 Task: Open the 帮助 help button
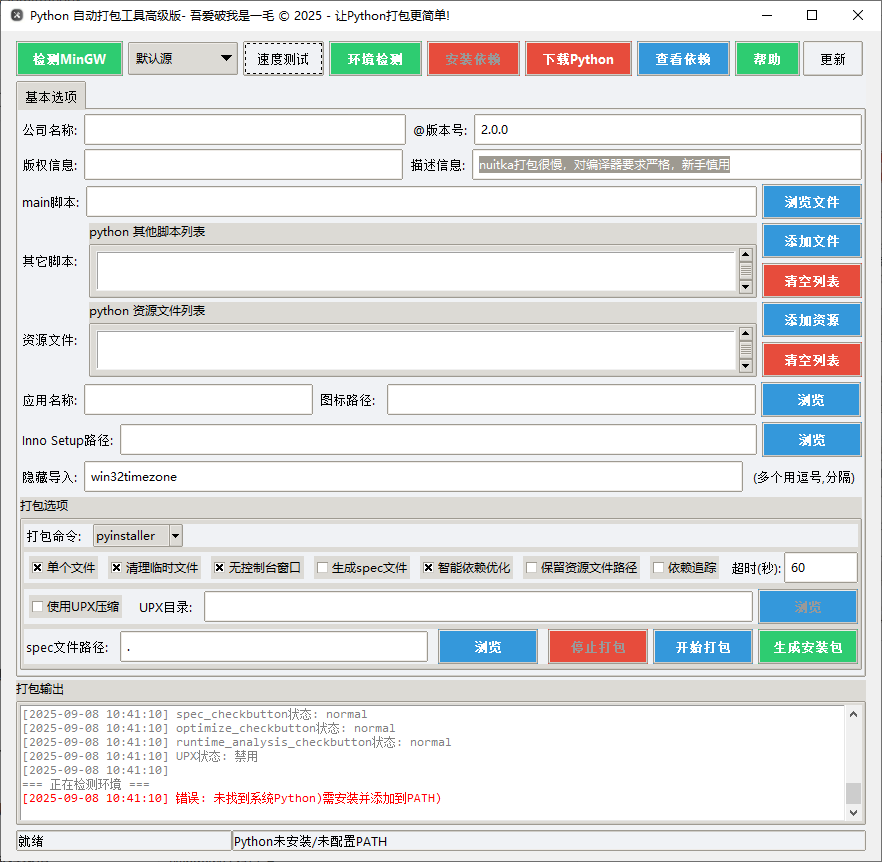pos(767,59)
